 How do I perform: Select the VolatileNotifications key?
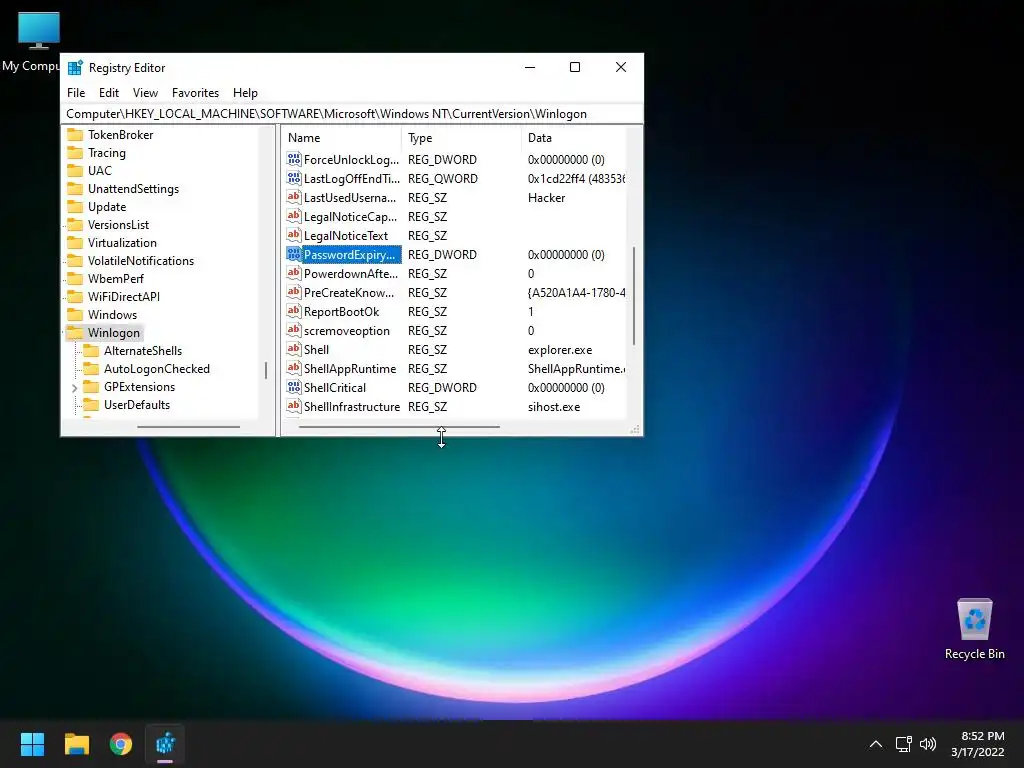(141, 261)
